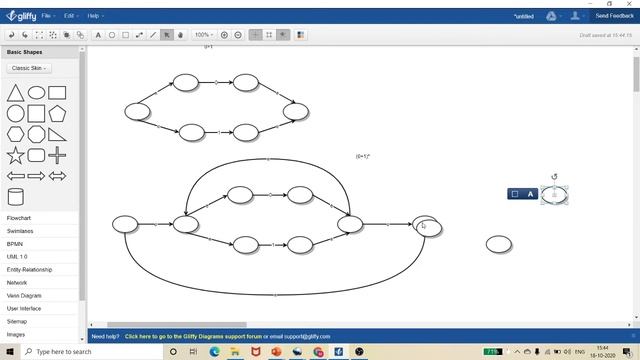Select the pointer tool in toolbar
This screenshot has height=360, width=640.
(x=167, y=35)
